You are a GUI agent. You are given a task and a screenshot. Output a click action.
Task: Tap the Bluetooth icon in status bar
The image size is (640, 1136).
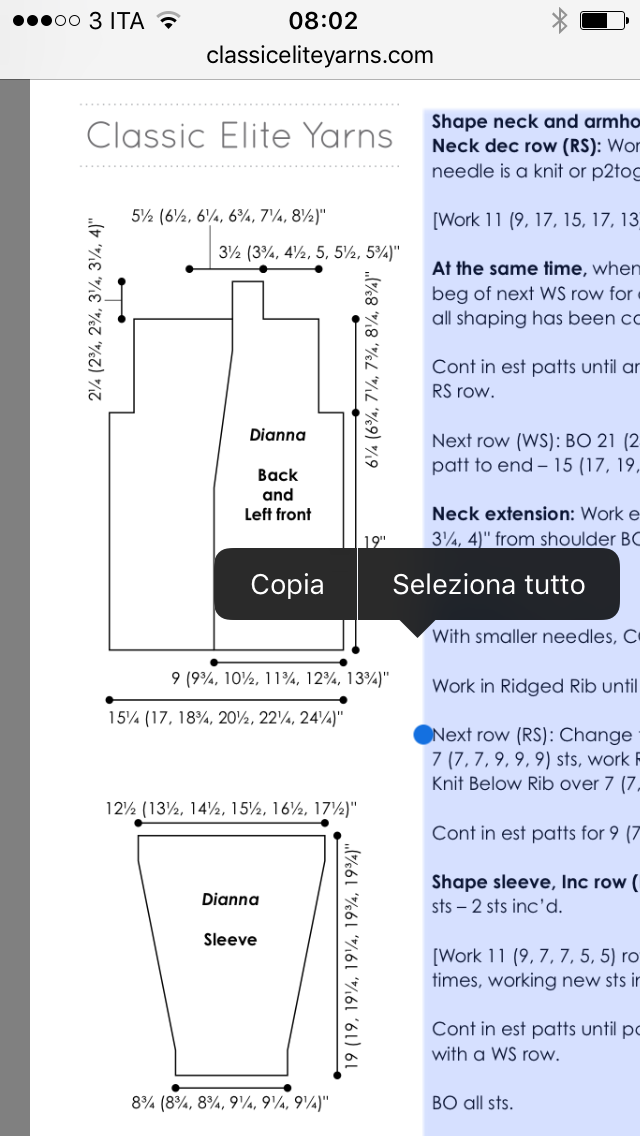[x=559, y=21]
